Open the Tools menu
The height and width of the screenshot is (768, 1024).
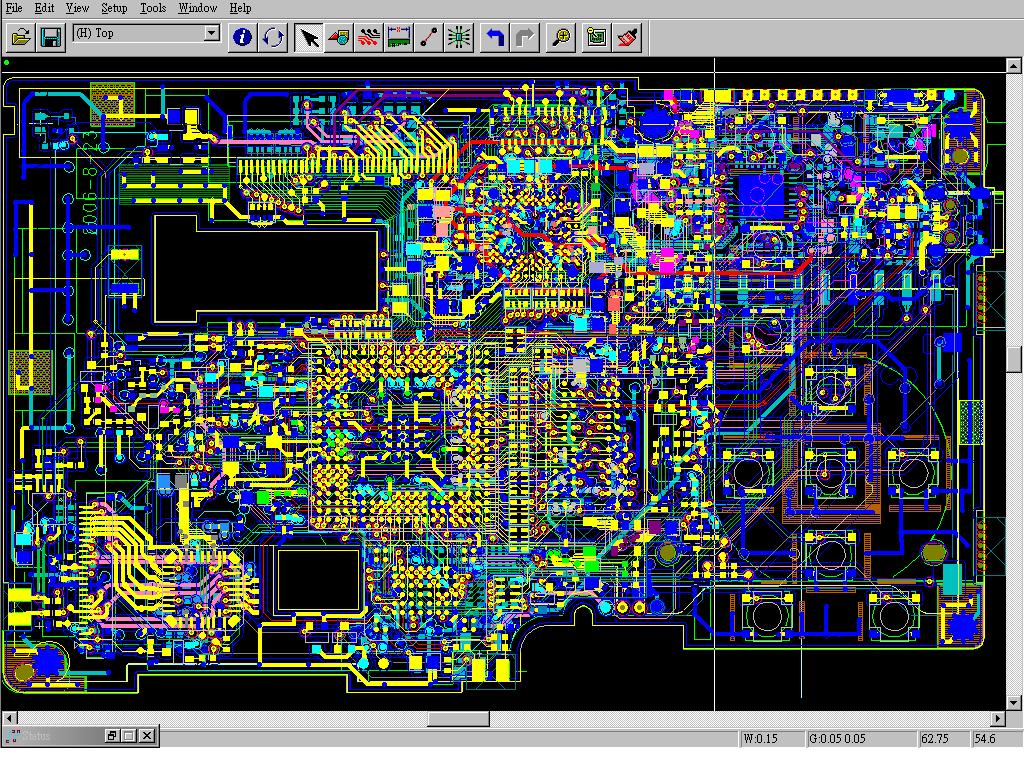pos(153,8)
